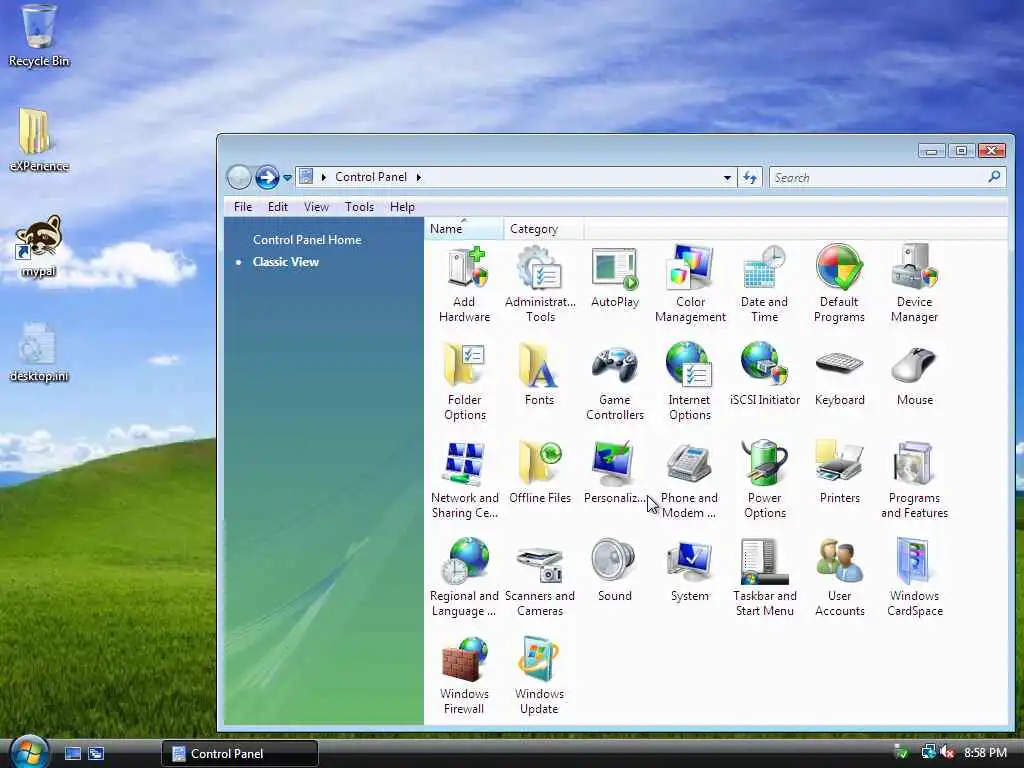Sort items by Name column
This screenshot has height=768, width=1024.
coord(464,229)
